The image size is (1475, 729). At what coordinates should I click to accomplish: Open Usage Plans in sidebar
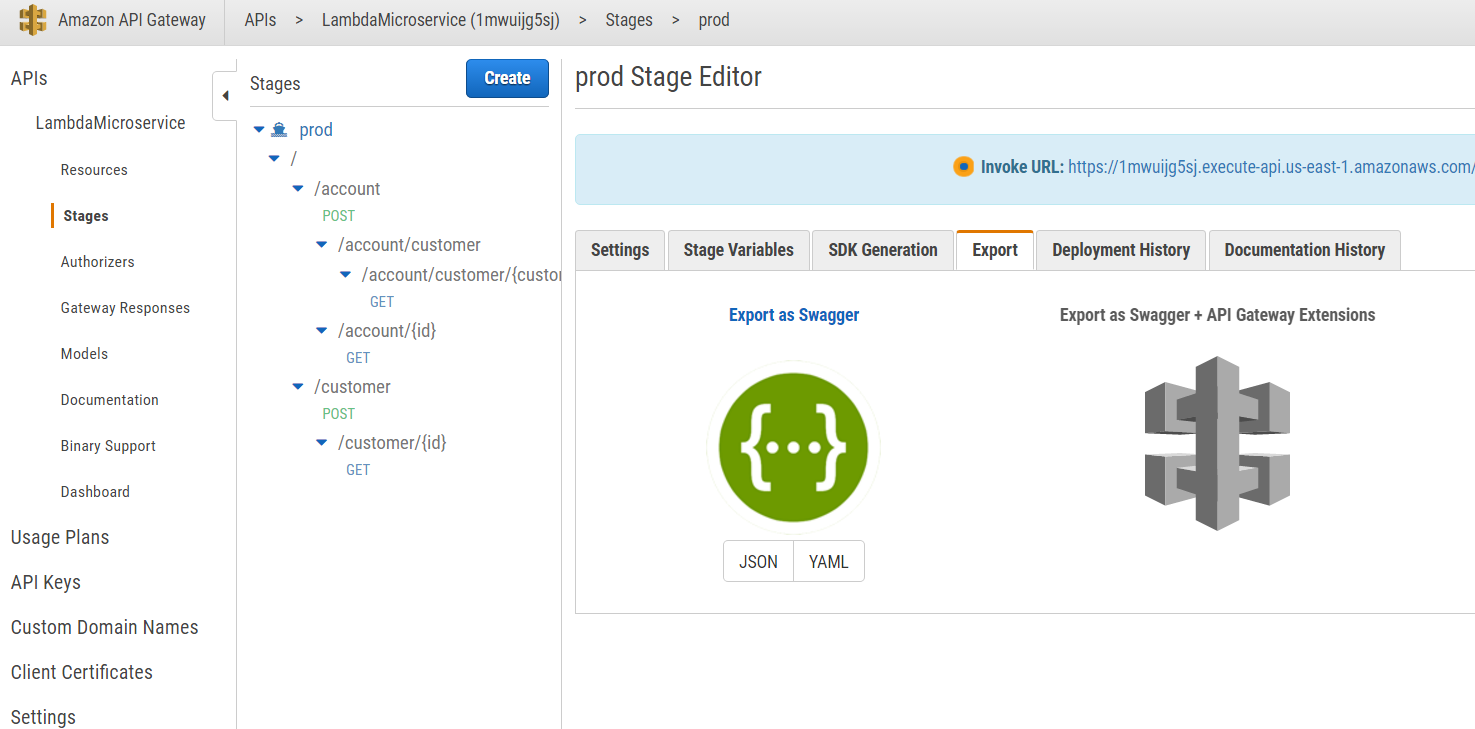[x=60, y=537]
